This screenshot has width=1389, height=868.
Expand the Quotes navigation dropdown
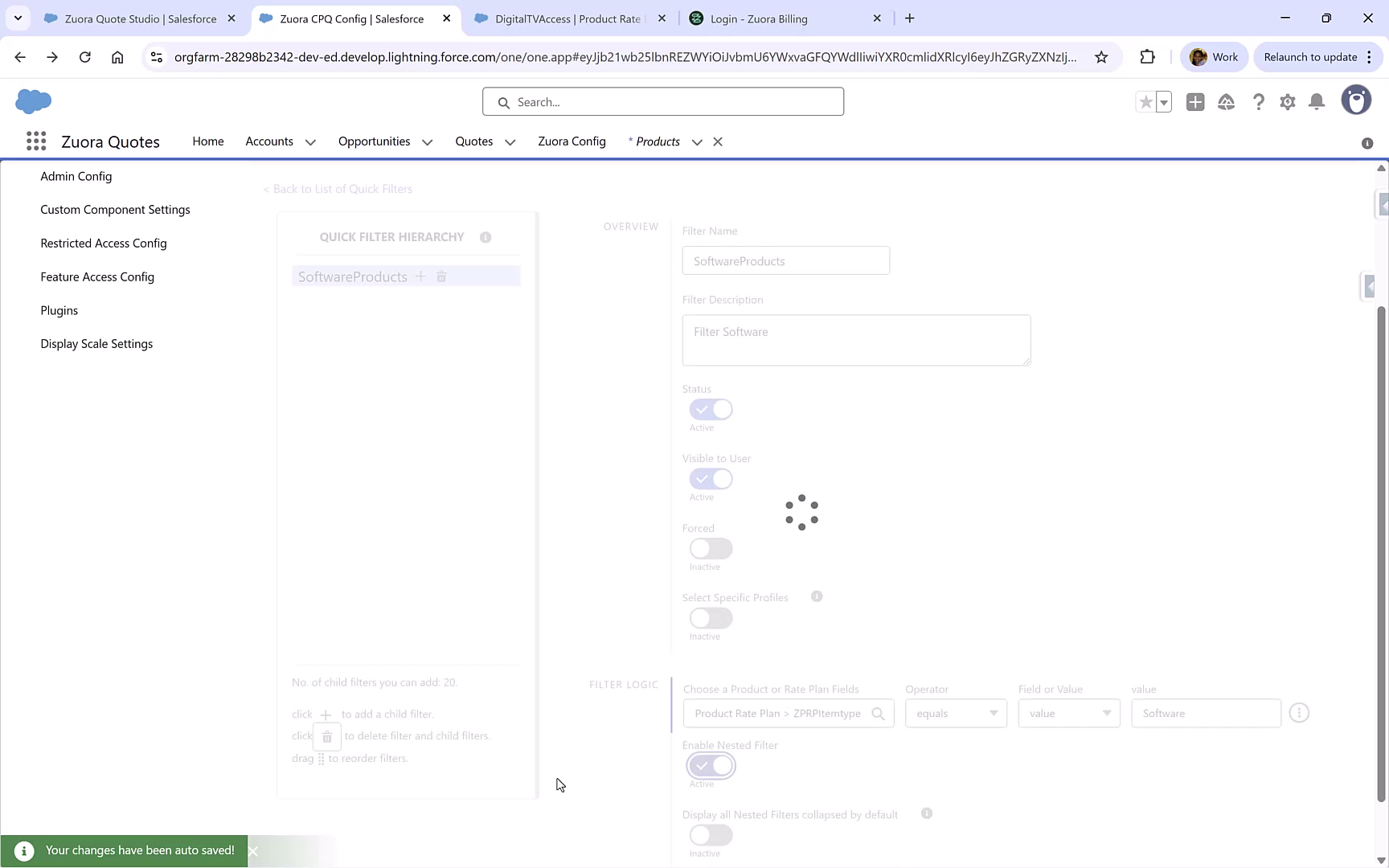(510, 141)
